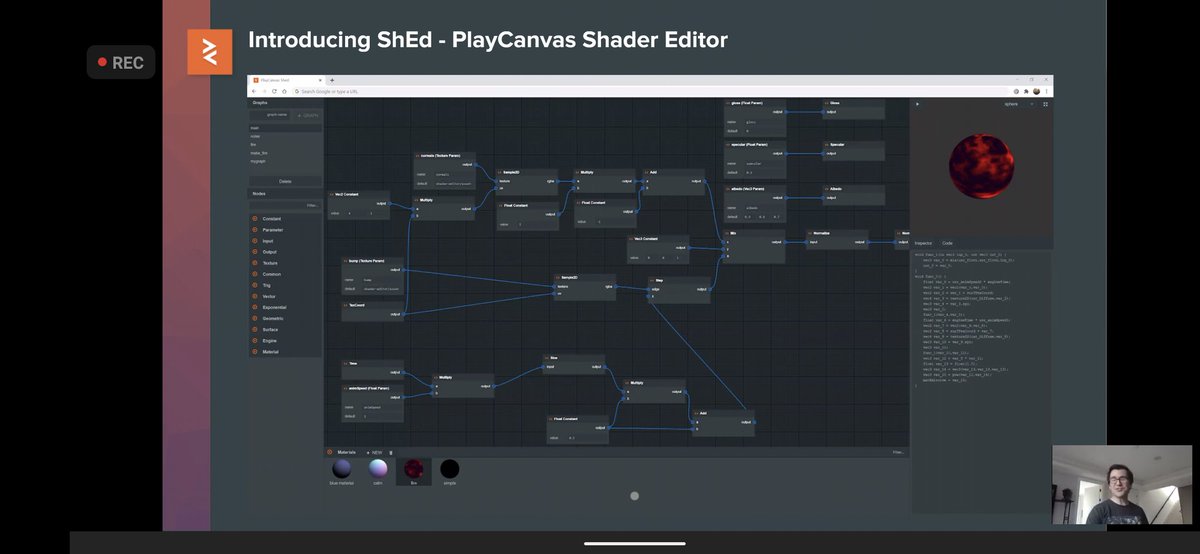Open the browser three-dot menu
Viewport: 1200px width, 554px height.
click(x=1047, y=91)
